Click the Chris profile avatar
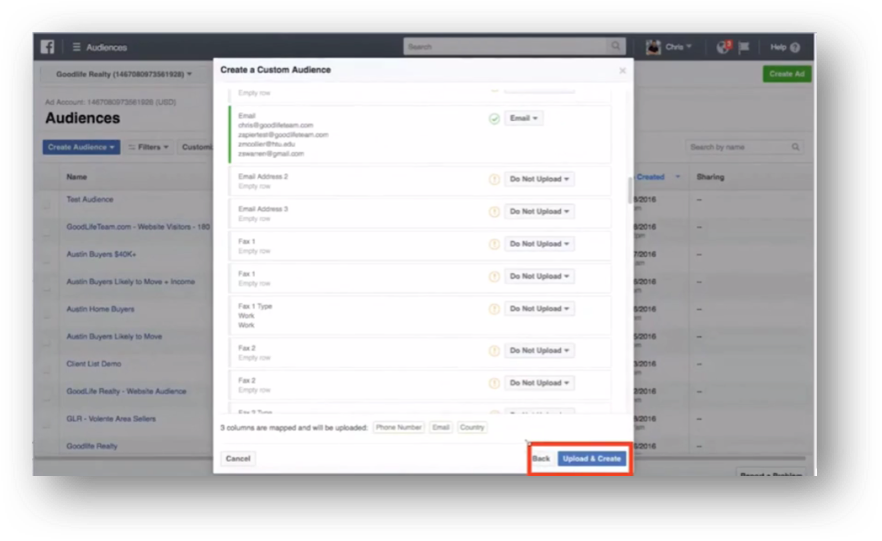 653,47
